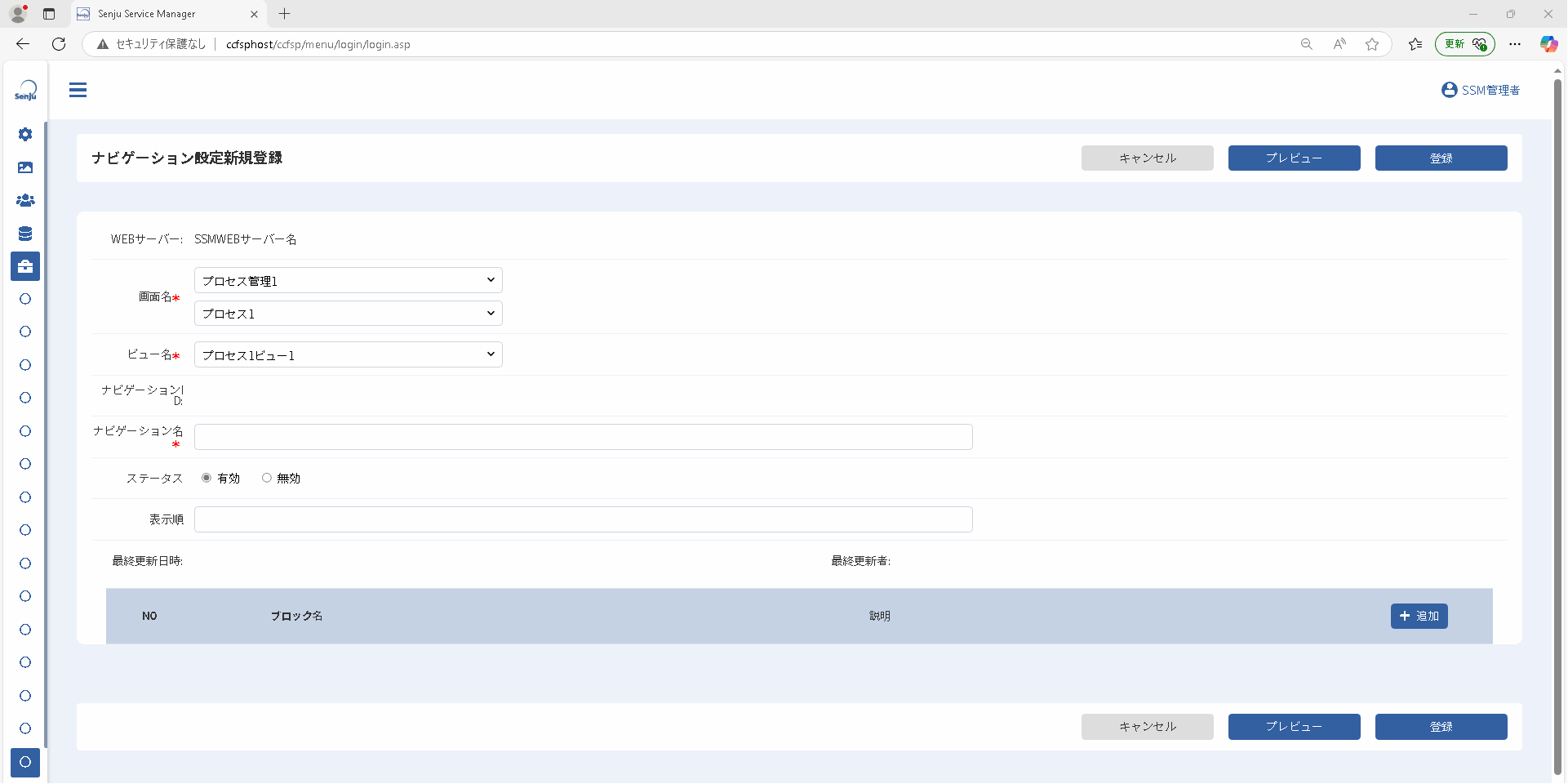The width and height of the screenshot is (1568, 784).
Task: Open the プロセス1 screen name dropdown
Action: 349,314
